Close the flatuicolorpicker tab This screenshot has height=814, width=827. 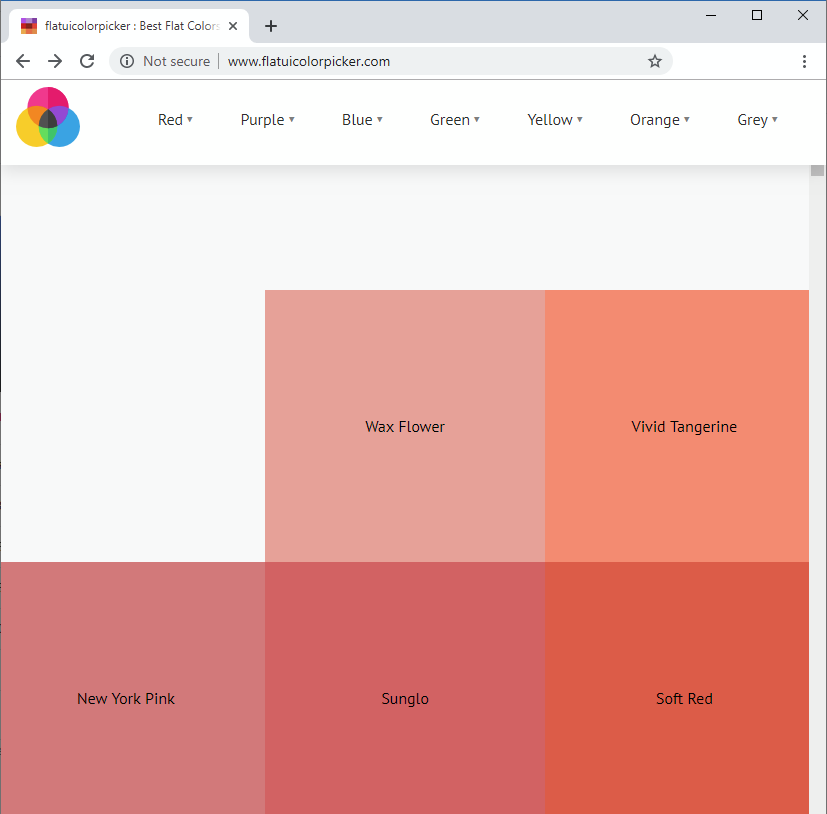(233, 26)
